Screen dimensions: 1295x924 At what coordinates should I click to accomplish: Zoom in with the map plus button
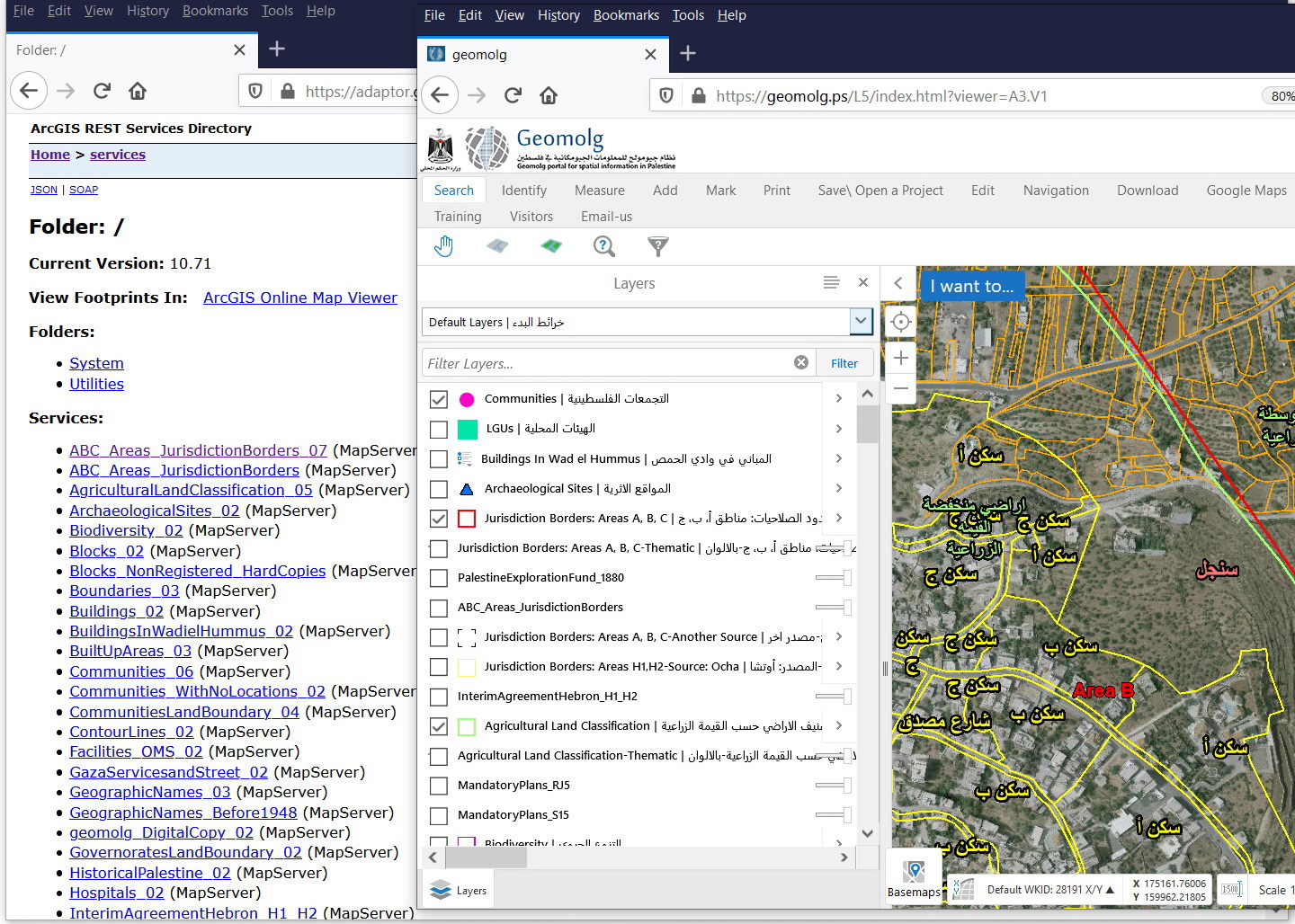(900, 358)
